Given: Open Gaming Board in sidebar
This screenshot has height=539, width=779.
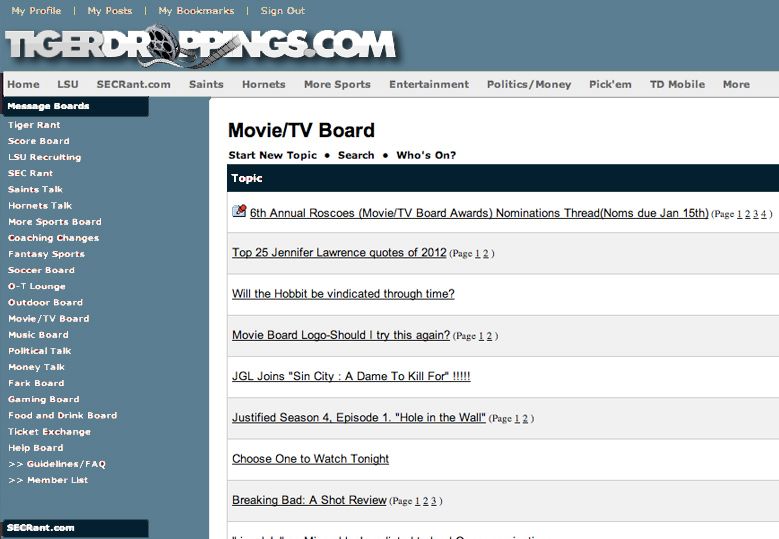Looking at the screenshot, I should [44, 399].
